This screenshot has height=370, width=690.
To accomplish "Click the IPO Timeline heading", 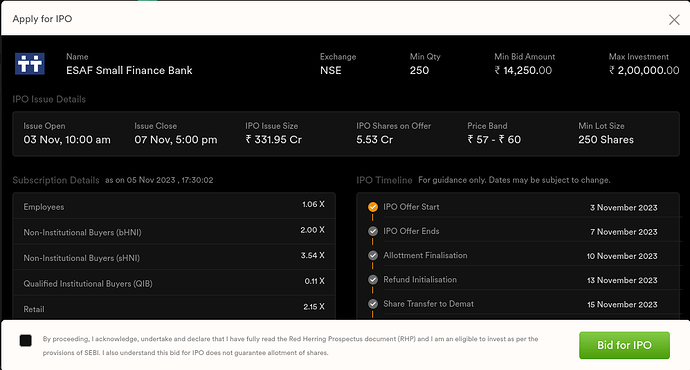I will coord(384,180).
